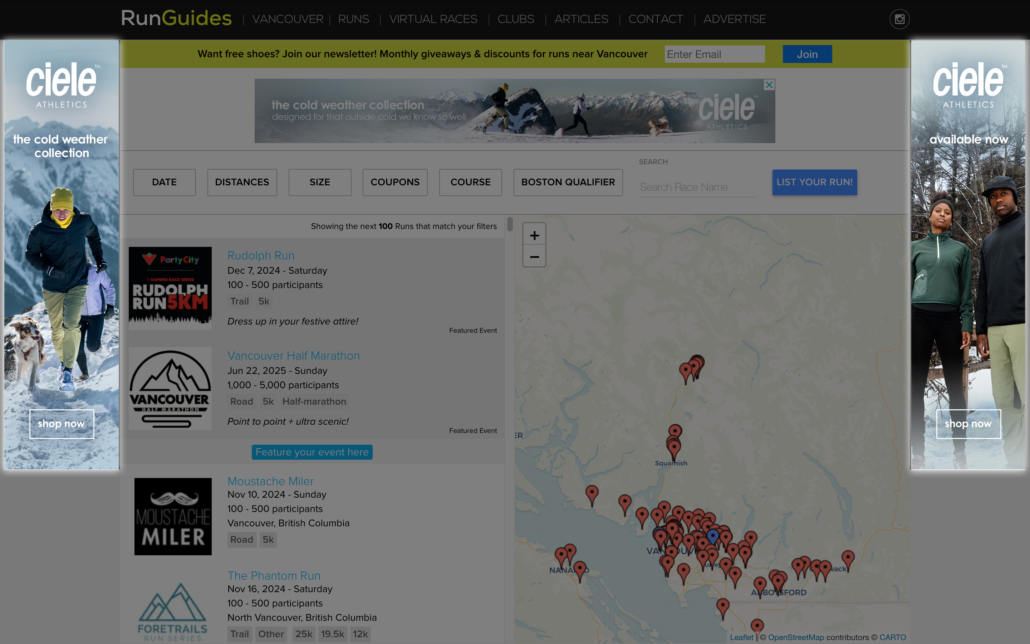Open VIRTUAL RACES in the navigation
Image resolution: width=1030 pixels, height=644 pixels.
click(433, 19)
